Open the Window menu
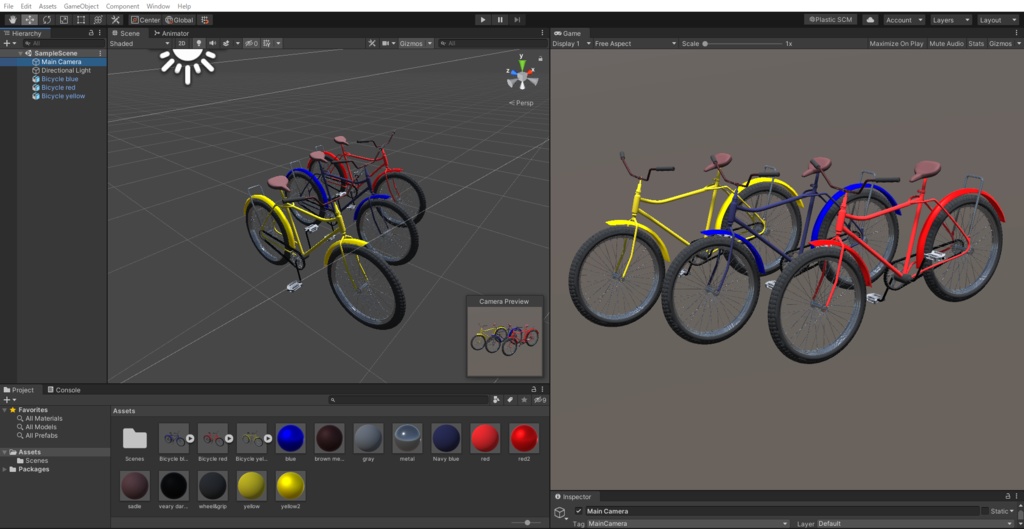Screen dimensions: 1024x529 tap(158, 6)
